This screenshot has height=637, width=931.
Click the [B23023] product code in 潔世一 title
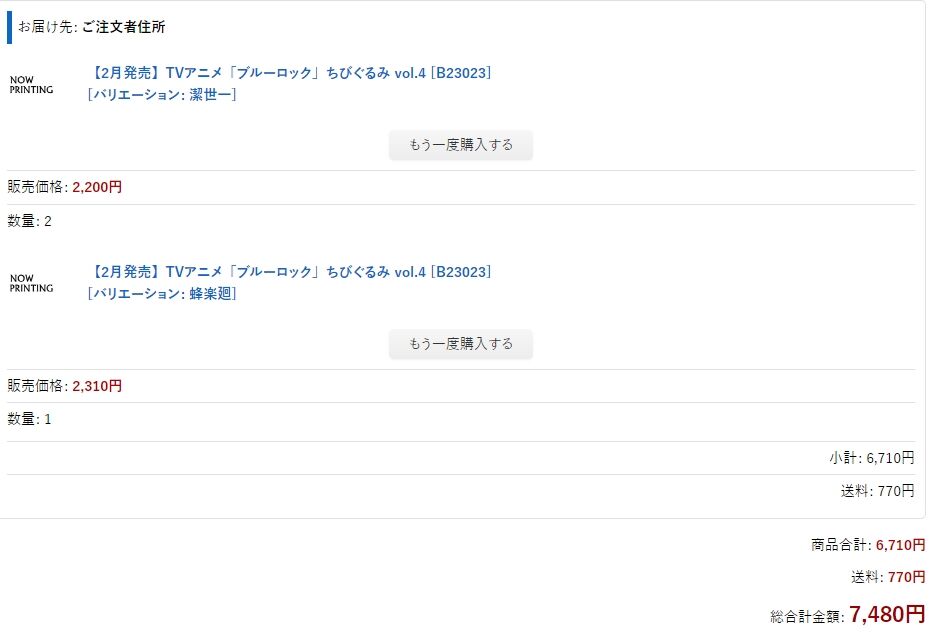click(x=461, y=73)
